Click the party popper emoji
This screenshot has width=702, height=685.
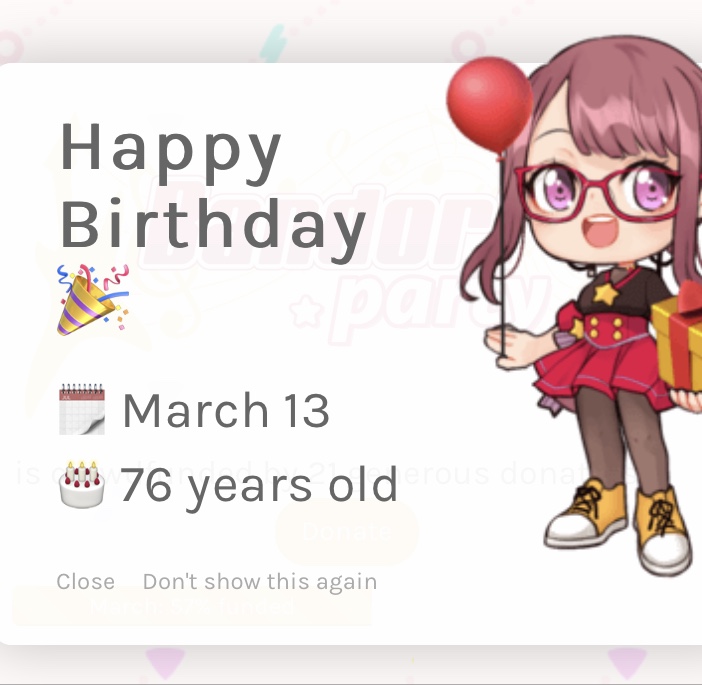pos(93,300)
